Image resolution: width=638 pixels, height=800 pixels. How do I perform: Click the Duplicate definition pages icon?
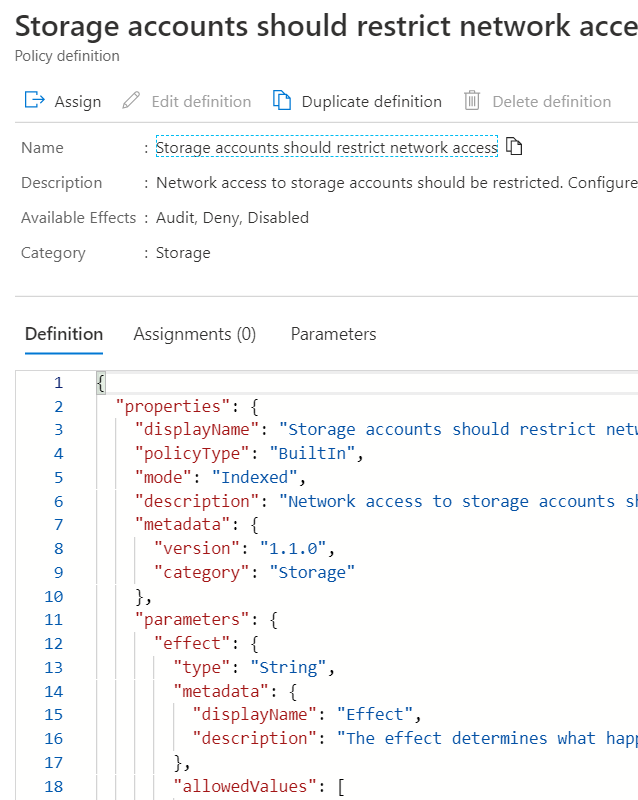pyautogui.click(x=283, y=101)
